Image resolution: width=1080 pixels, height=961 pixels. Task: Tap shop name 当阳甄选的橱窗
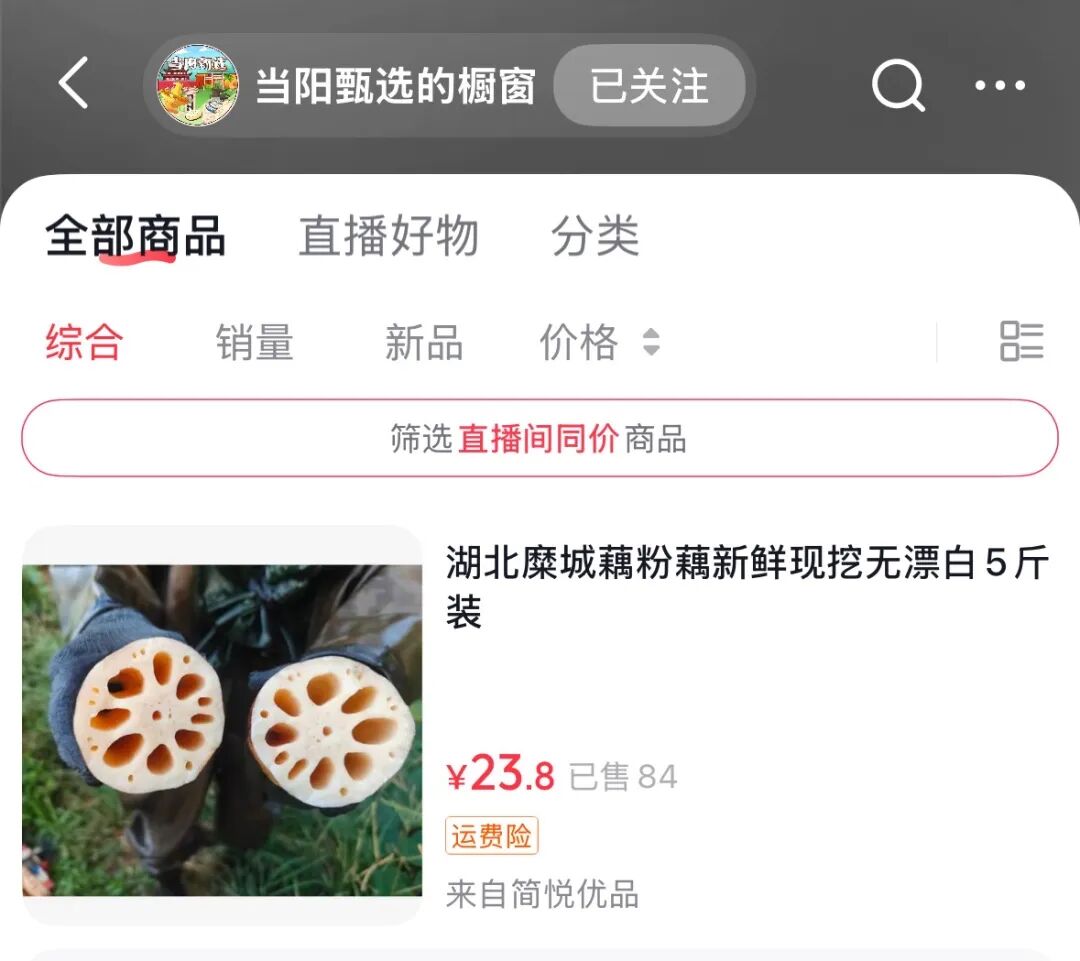point(395,86)
